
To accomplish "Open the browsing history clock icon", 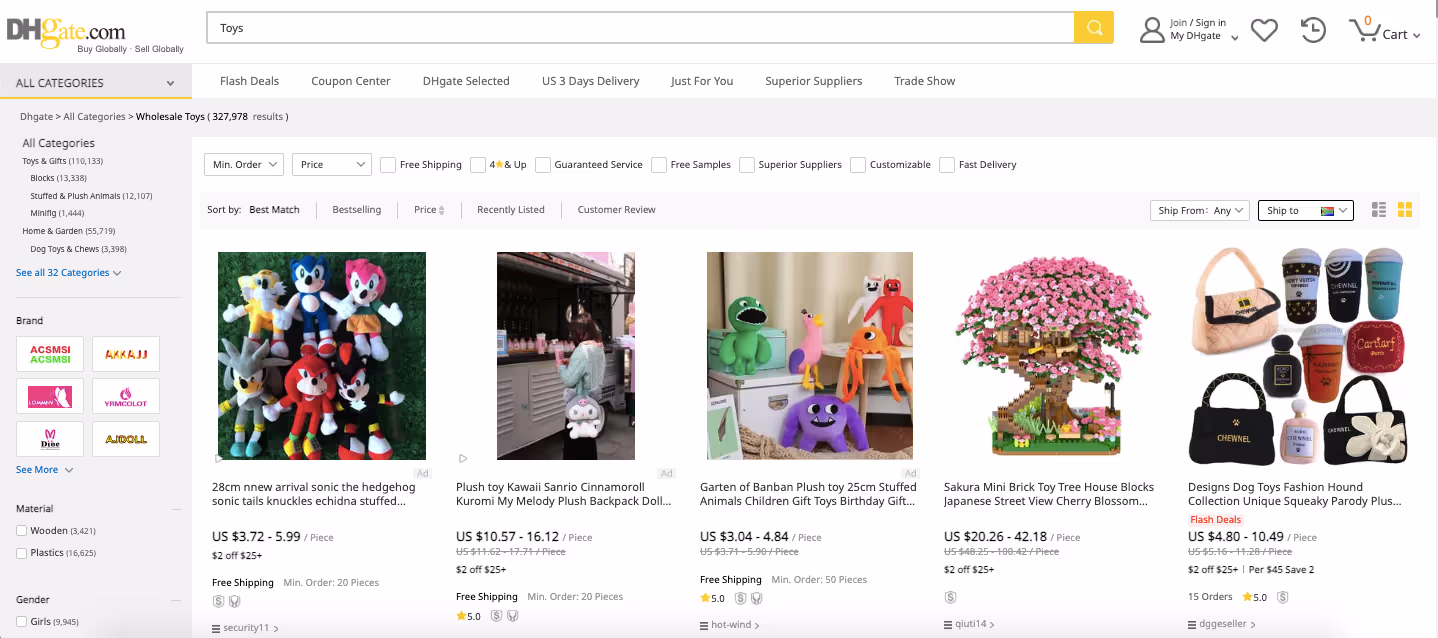I will click(1313, 30).
